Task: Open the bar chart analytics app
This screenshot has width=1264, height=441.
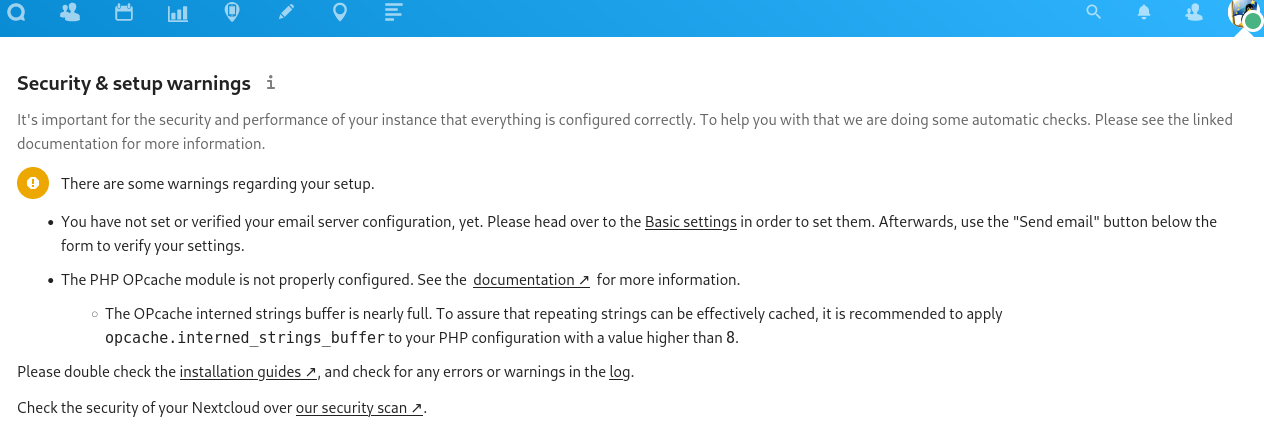Action: [178, 13]
